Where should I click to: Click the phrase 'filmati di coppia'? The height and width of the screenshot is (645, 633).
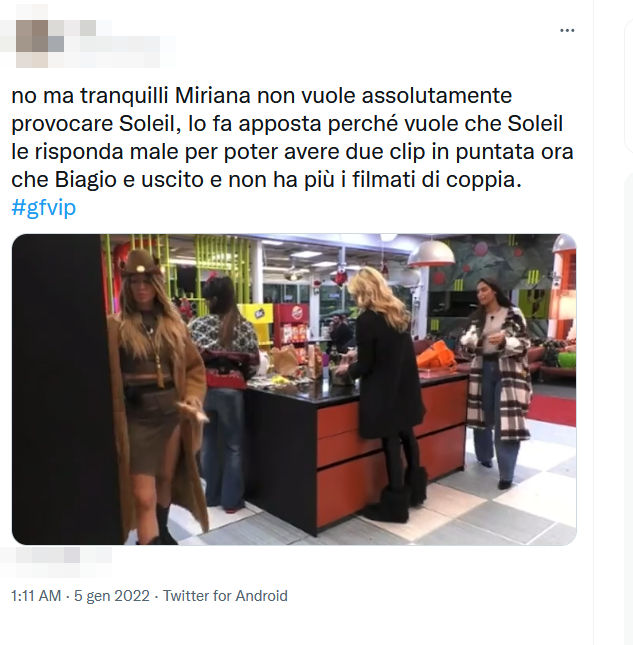[436, 179]
